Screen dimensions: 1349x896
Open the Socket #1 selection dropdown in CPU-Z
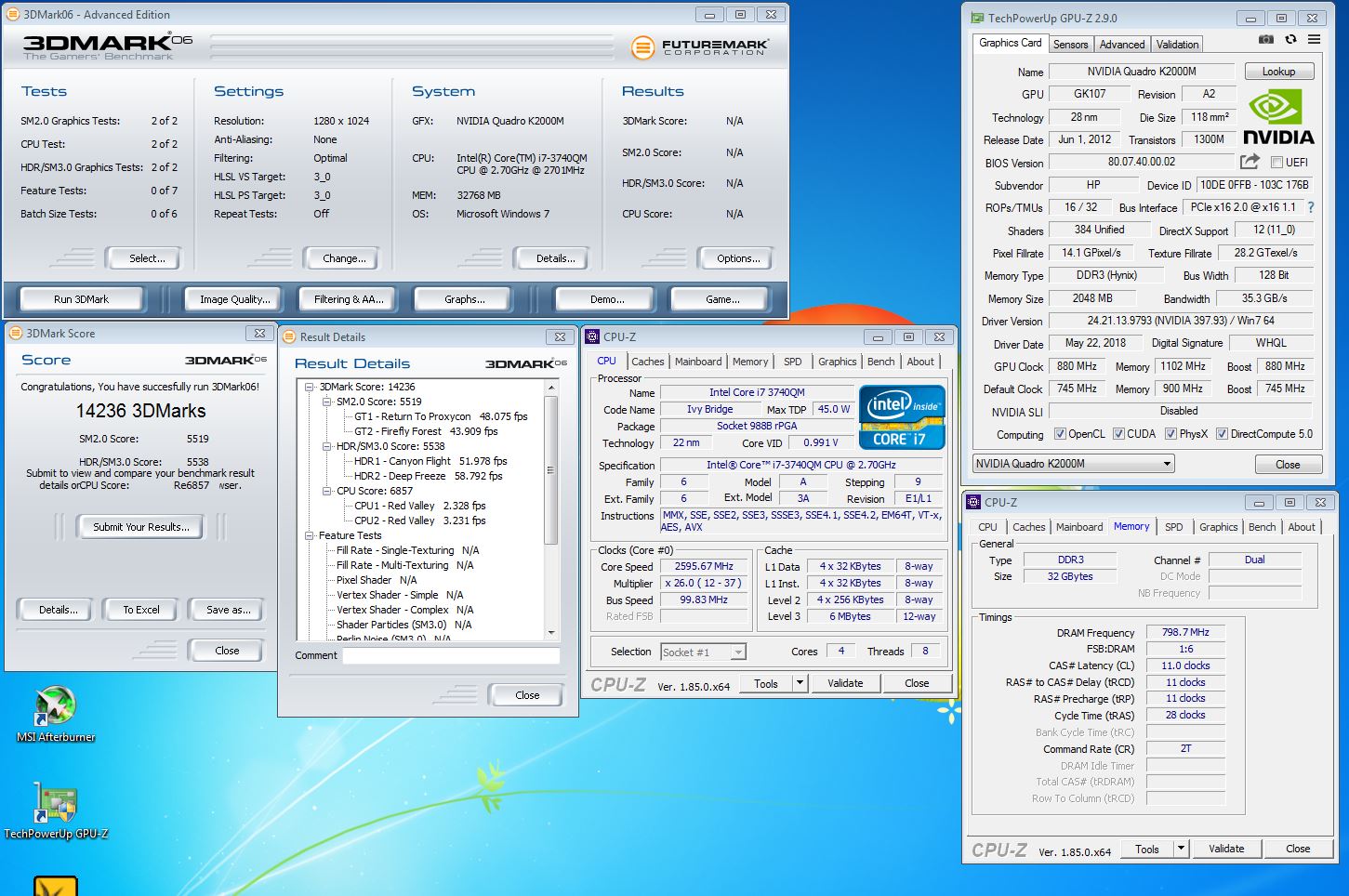(x=703, y=652)
